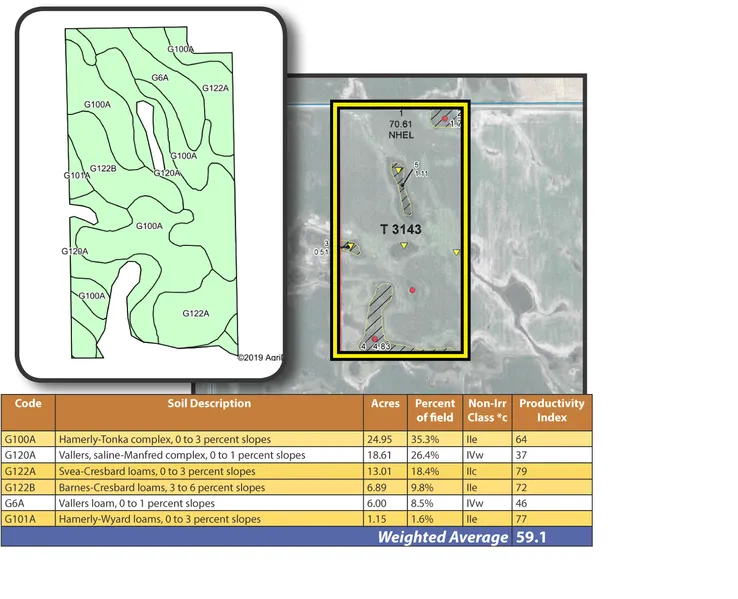Click the red dot marker below T 3143
Image resolution: width=738 pixels, height=599 pixels.
coord(412,290)
